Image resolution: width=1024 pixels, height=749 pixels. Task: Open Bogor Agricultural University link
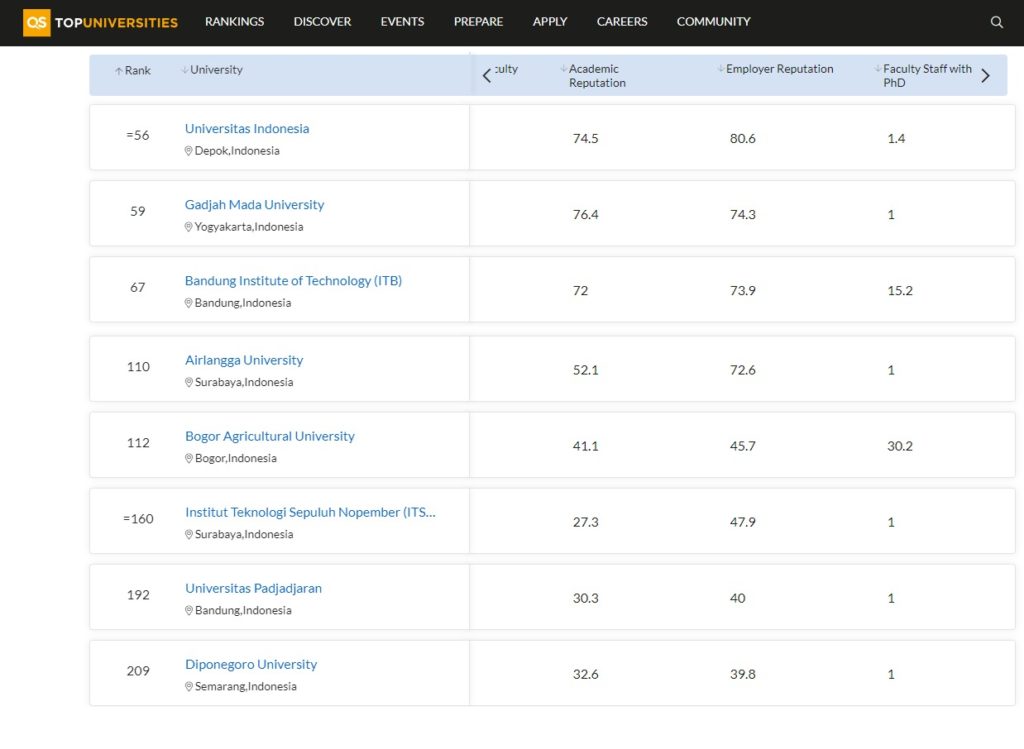click(x=269, y=437)
